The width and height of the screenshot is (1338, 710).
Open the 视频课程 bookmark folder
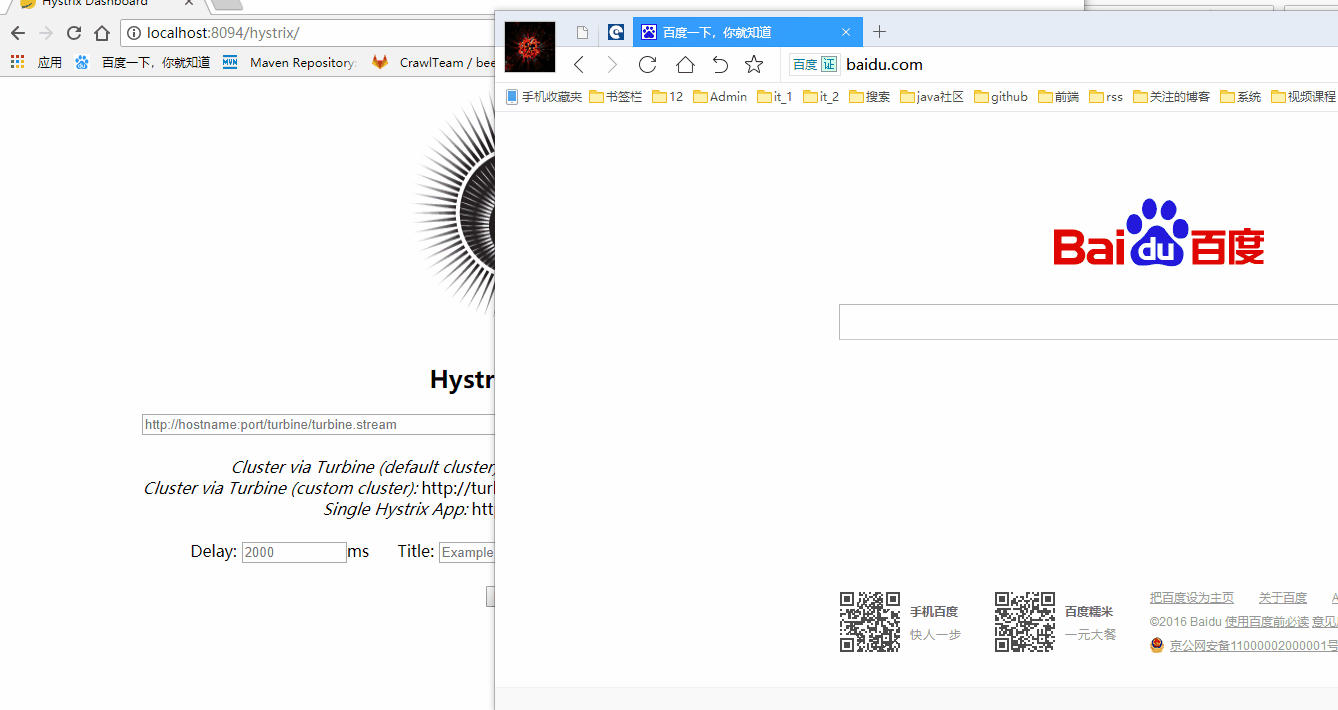[1304, 97]
